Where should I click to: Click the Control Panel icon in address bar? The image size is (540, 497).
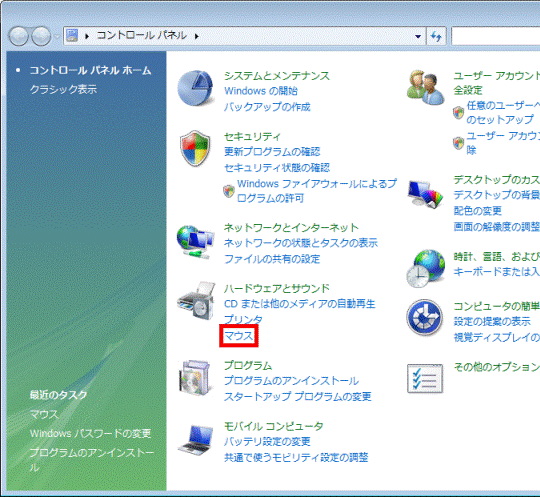point(72,35)
